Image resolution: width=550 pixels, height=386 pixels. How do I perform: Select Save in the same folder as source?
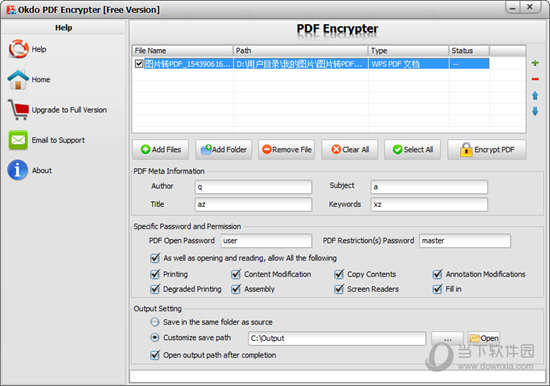[154, 322]
